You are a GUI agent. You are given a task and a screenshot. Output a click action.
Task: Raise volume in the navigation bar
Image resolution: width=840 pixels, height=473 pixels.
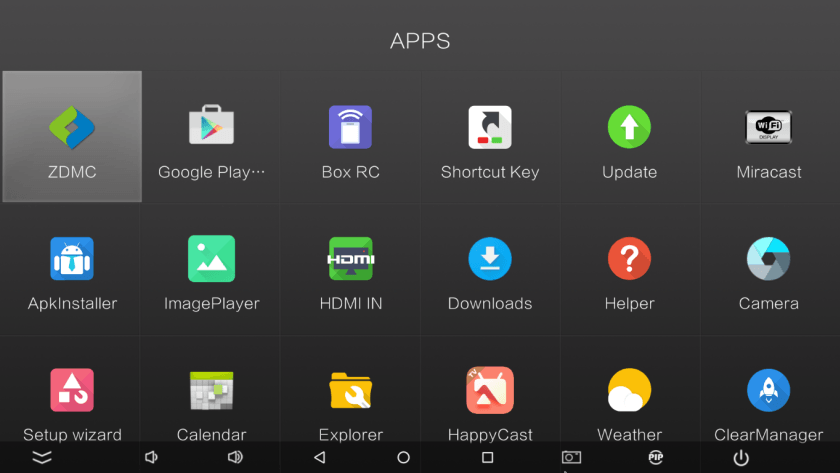pyautogui.click(x=235, y=457)
